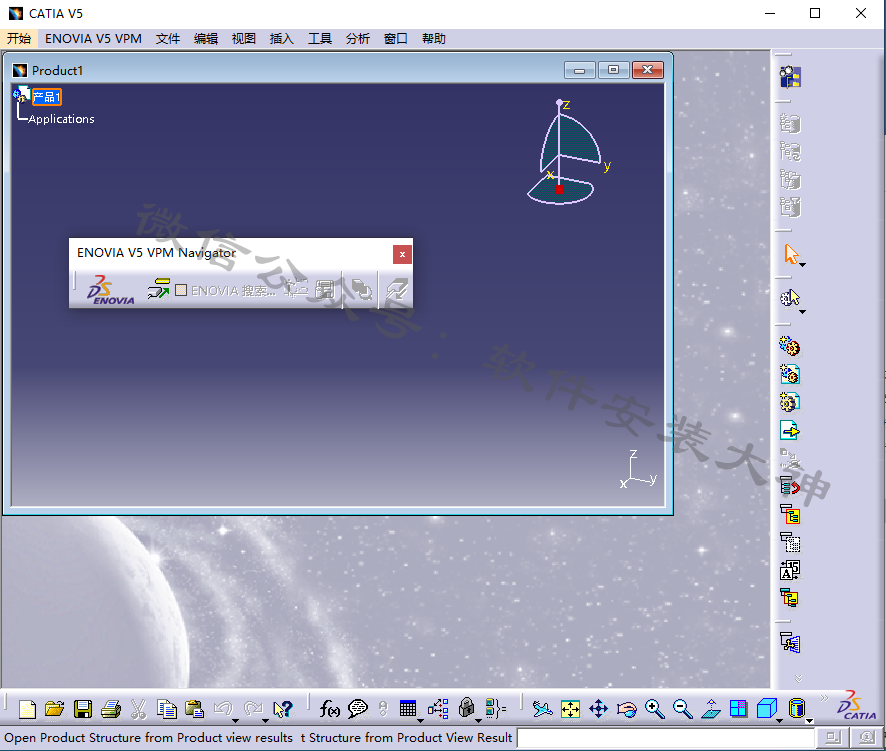Create a new document with New icon
This screenshot has width=886, height=751.
point(27,709)
